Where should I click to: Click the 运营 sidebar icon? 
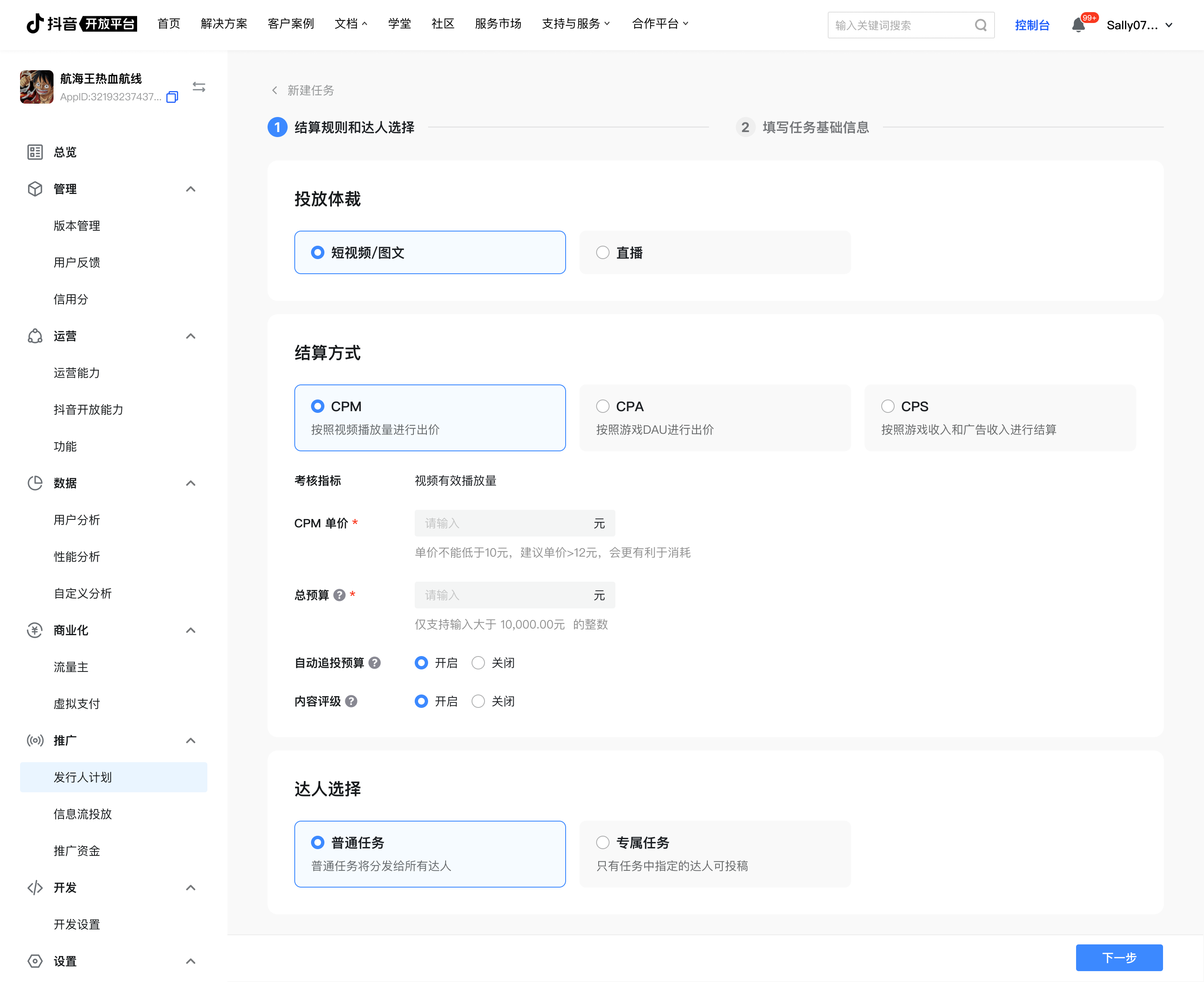tap(35, 336)
